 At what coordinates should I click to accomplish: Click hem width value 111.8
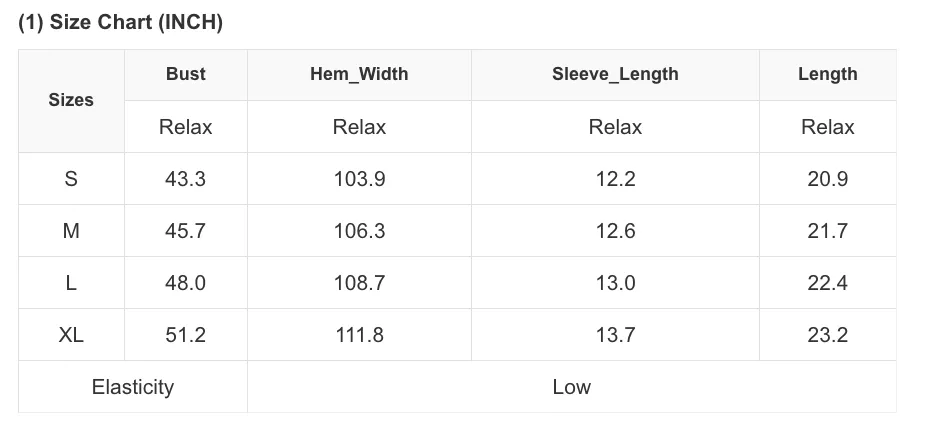[359, 334]
